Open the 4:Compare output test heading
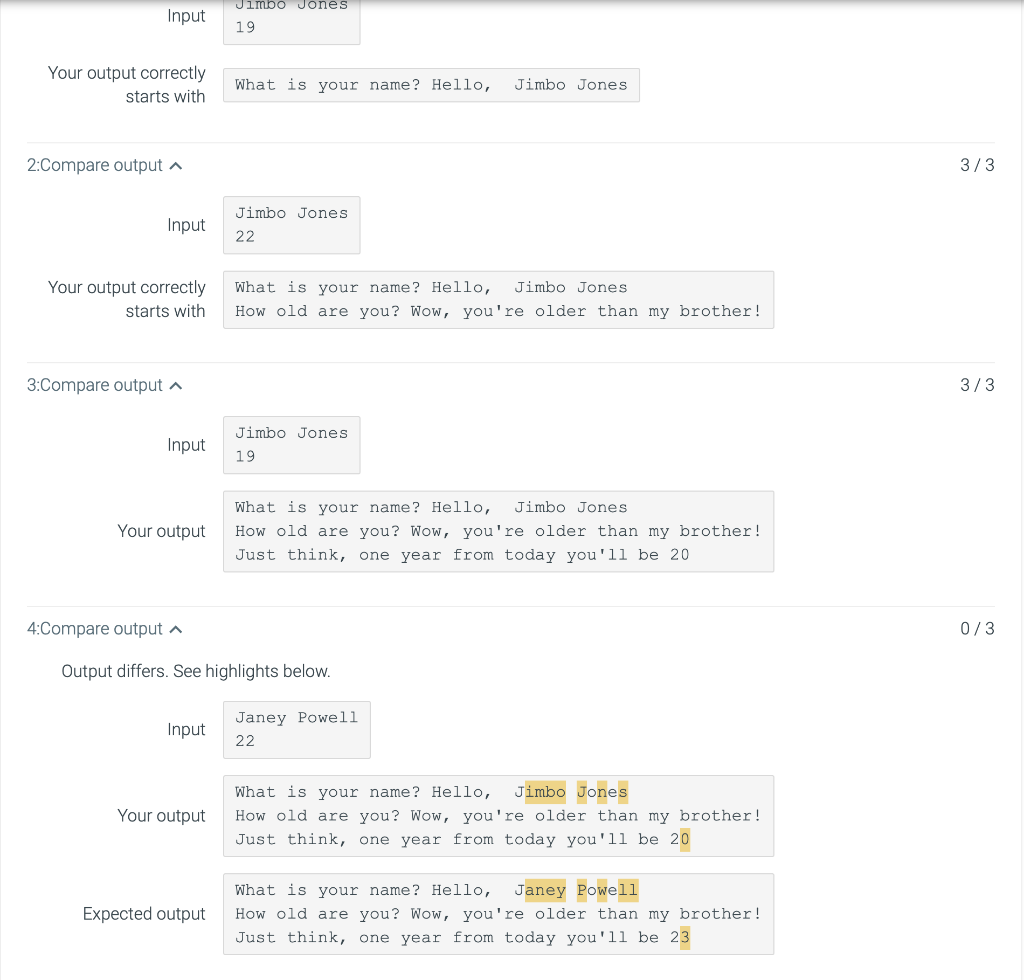This screenshot has width=1024, height=980. tap(94, 629)
